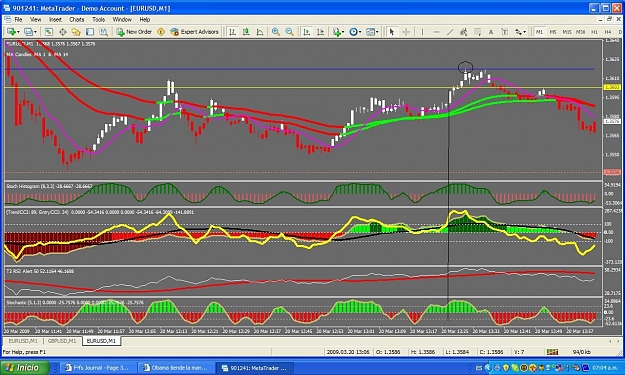Viewport: 625px width, 375px height.
Task: Click the chart document icon beside File
Action: point(8,19)
